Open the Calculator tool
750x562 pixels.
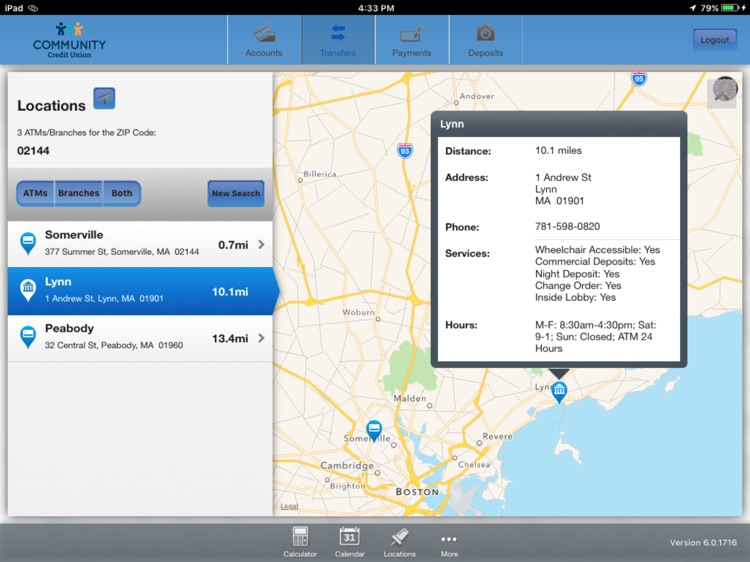[x=300, y=542]
